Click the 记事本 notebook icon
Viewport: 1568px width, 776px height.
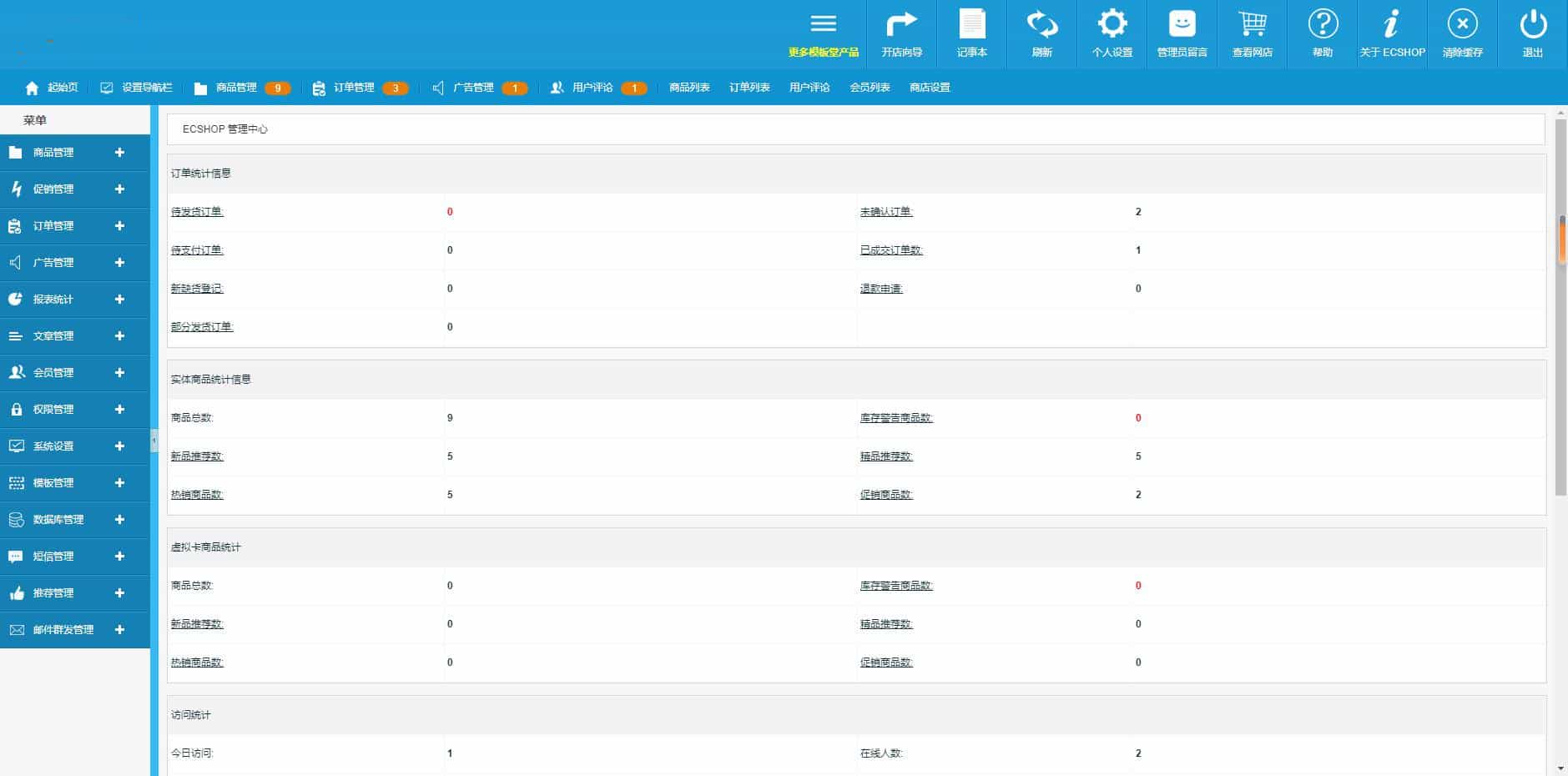[971, 33]
